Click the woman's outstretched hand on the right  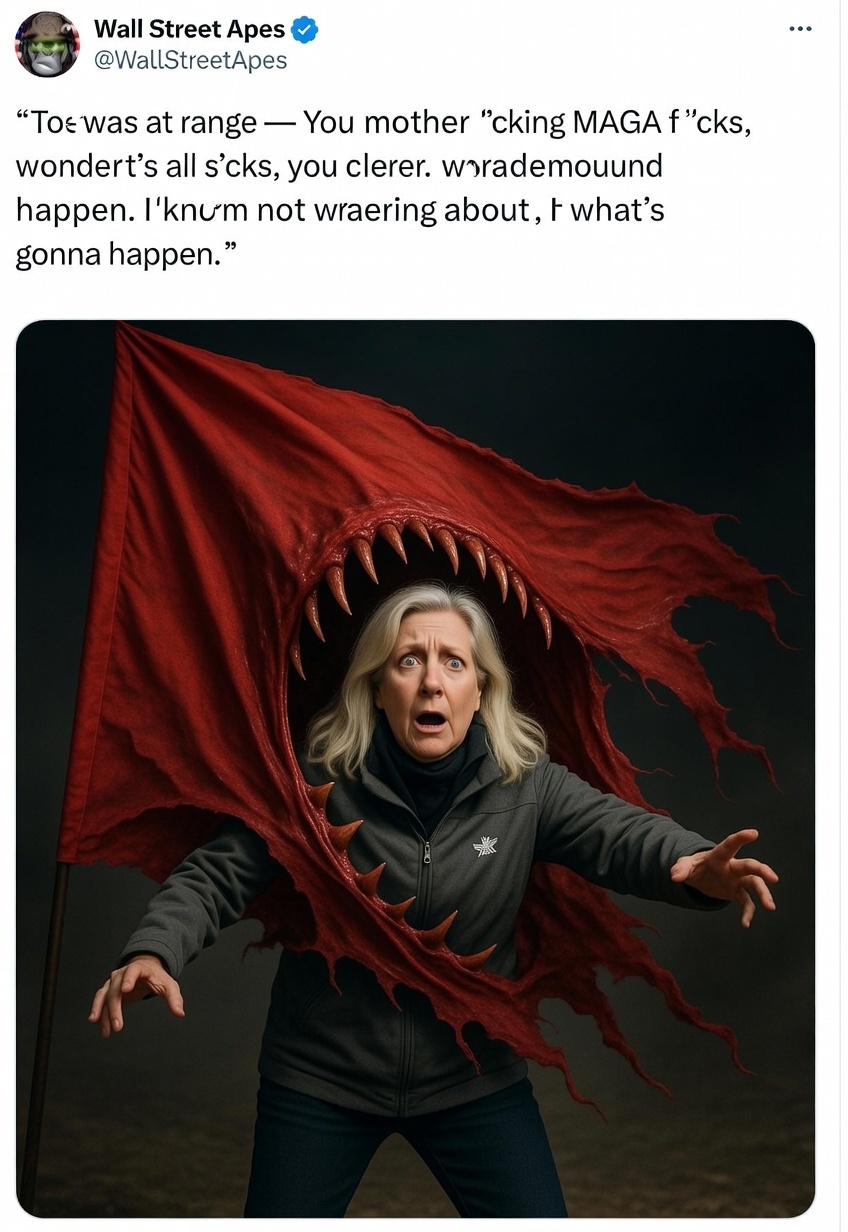727,875
